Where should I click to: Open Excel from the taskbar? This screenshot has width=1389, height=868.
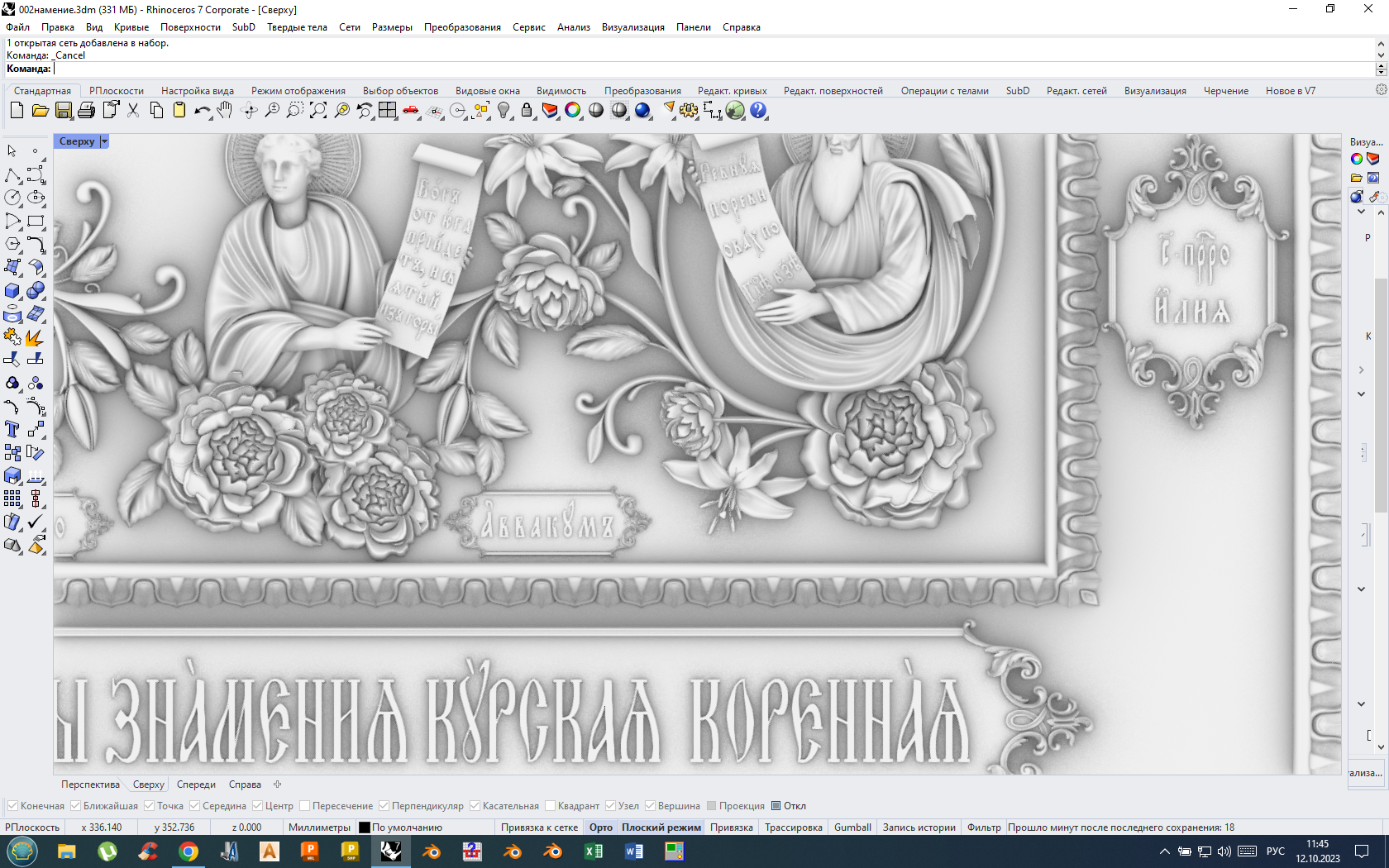click(594, 851)
